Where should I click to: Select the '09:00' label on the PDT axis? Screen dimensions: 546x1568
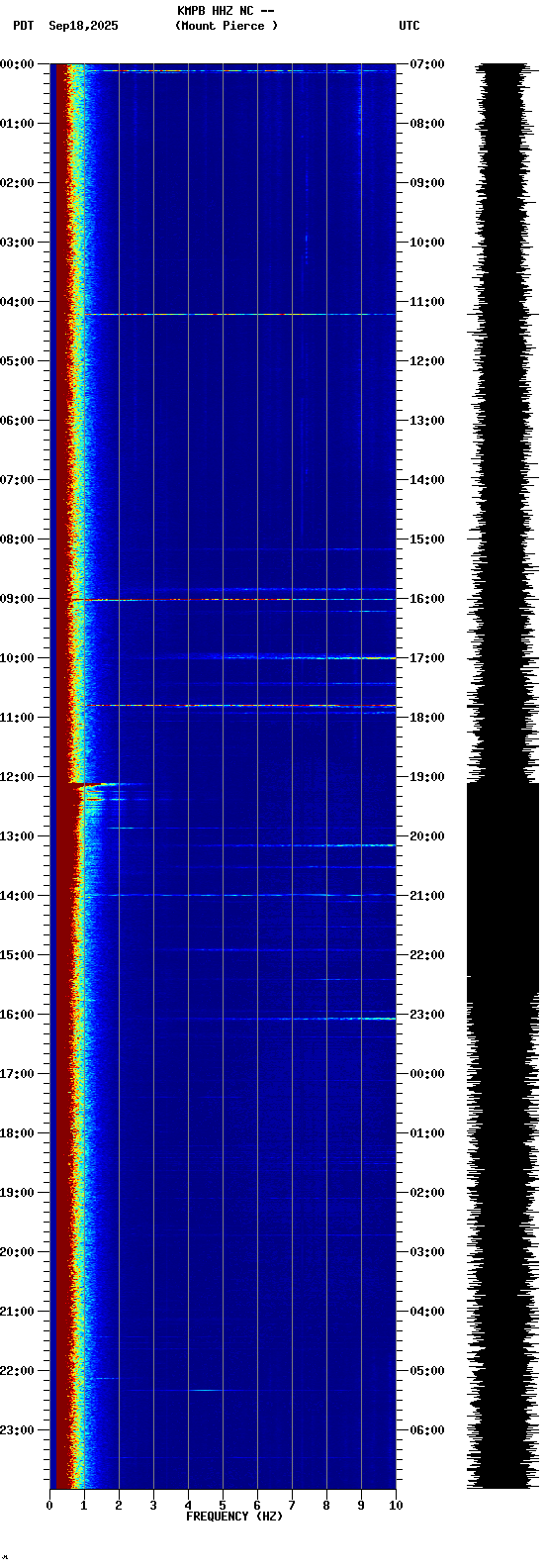[x=17, y=599]
